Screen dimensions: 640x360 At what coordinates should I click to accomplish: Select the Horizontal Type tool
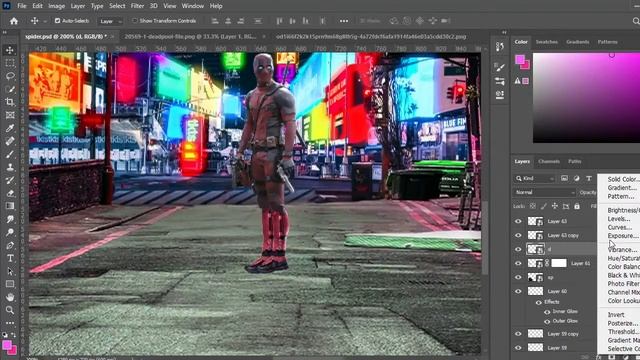pyautogui.click(x=10, y=258)
